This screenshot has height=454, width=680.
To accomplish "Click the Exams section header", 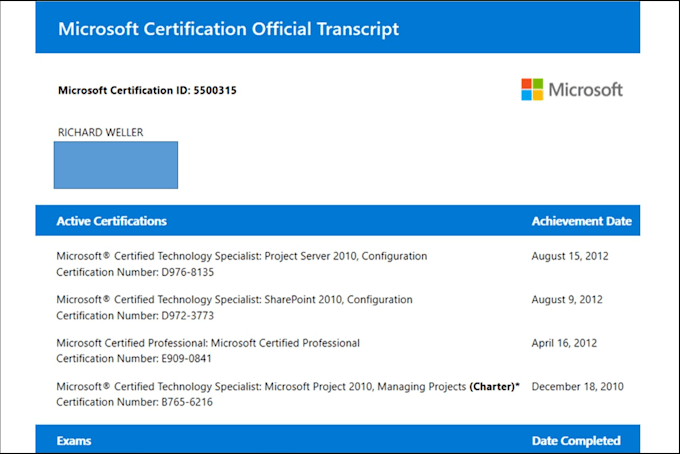I will [x=74, y=441].
